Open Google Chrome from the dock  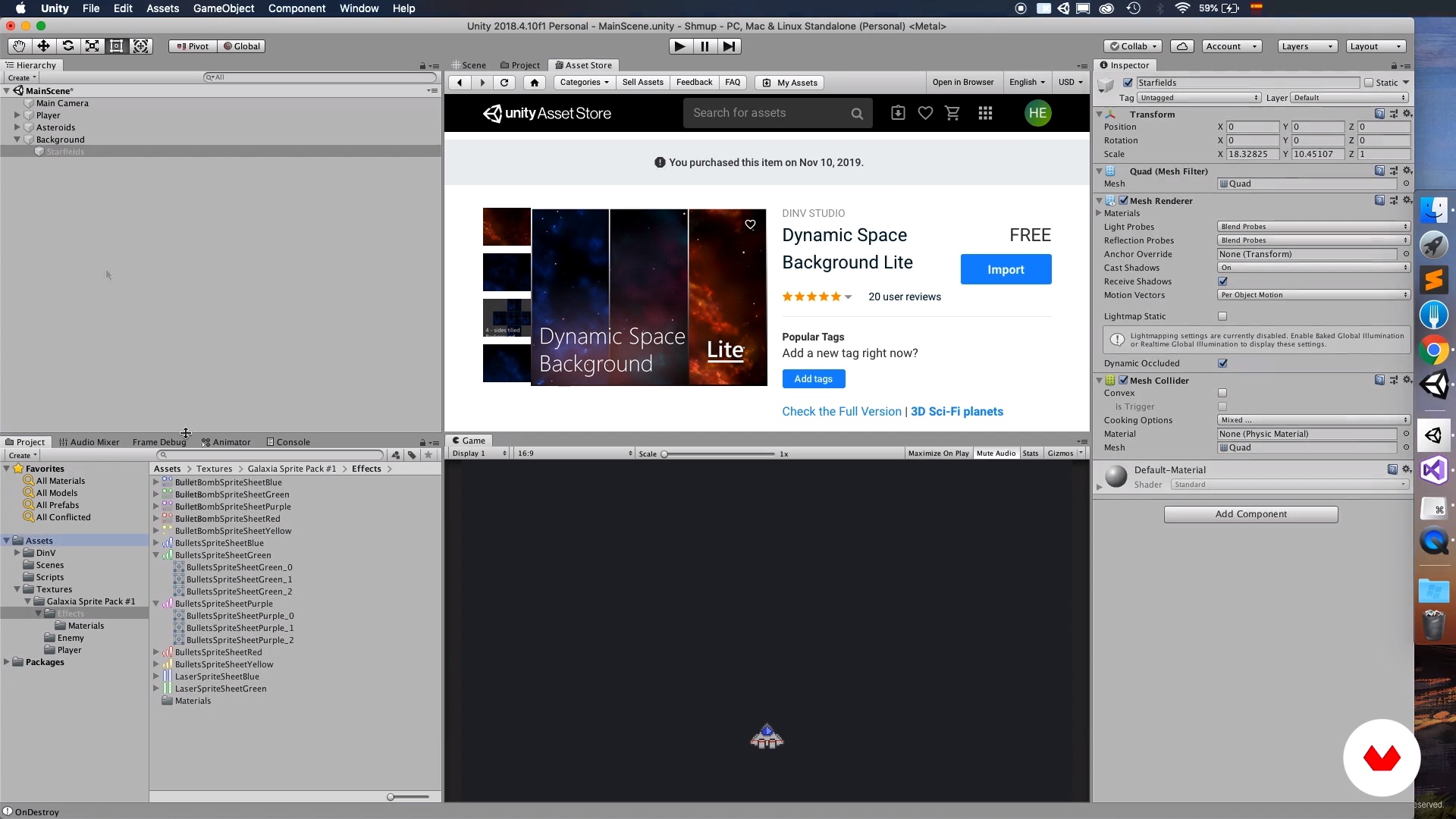pos(1434,350)
